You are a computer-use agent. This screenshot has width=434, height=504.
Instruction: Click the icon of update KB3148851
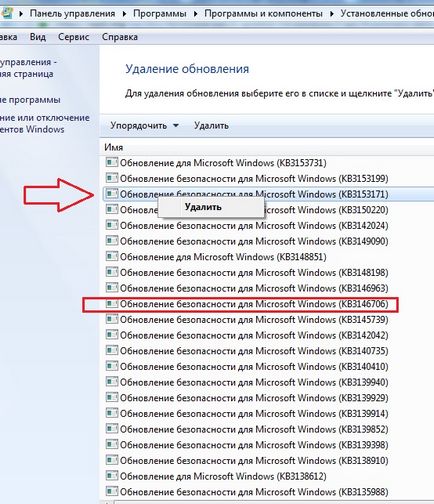(112, 257)
